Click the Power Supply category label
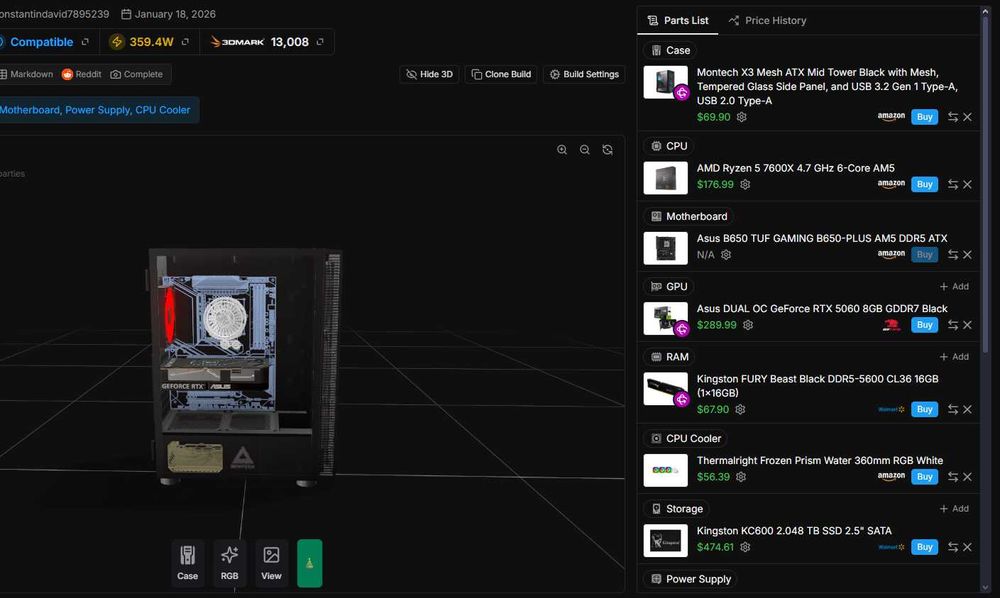 coord(691,579)
